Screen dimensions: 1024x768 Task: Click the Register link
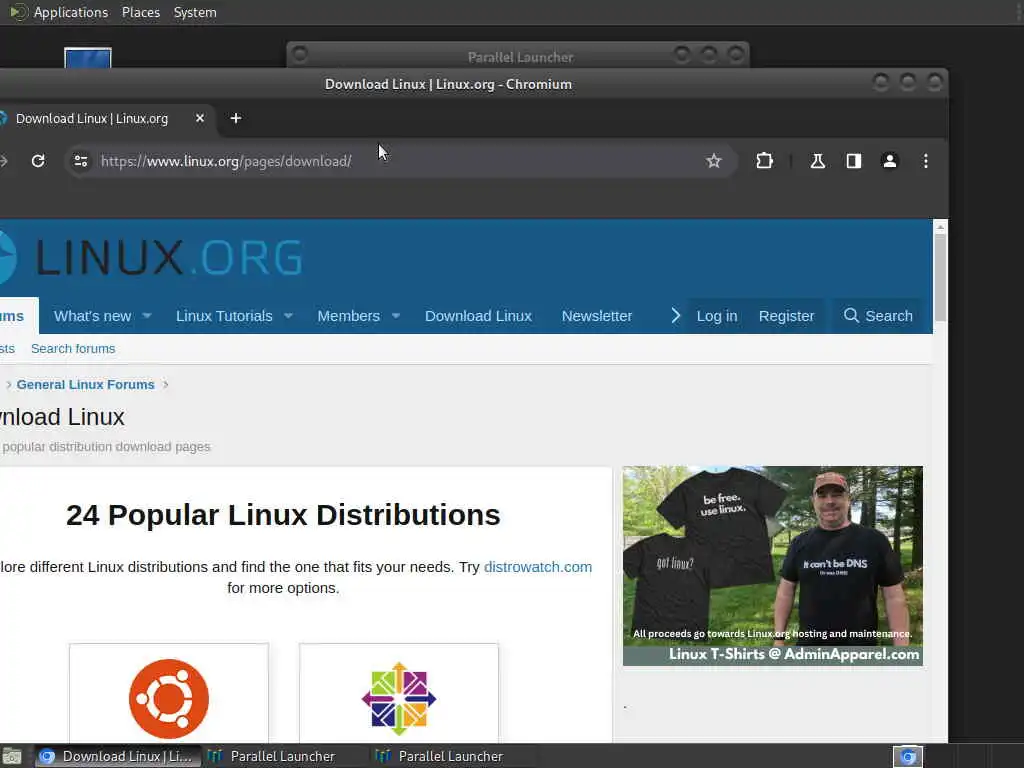(786, 315)
